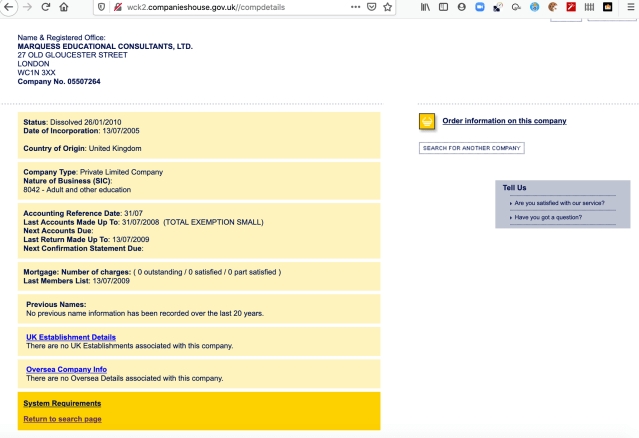The image size is (639, 438).
Task: Click the insecure connection padlock icon
Action: click(x=118, y=7)
